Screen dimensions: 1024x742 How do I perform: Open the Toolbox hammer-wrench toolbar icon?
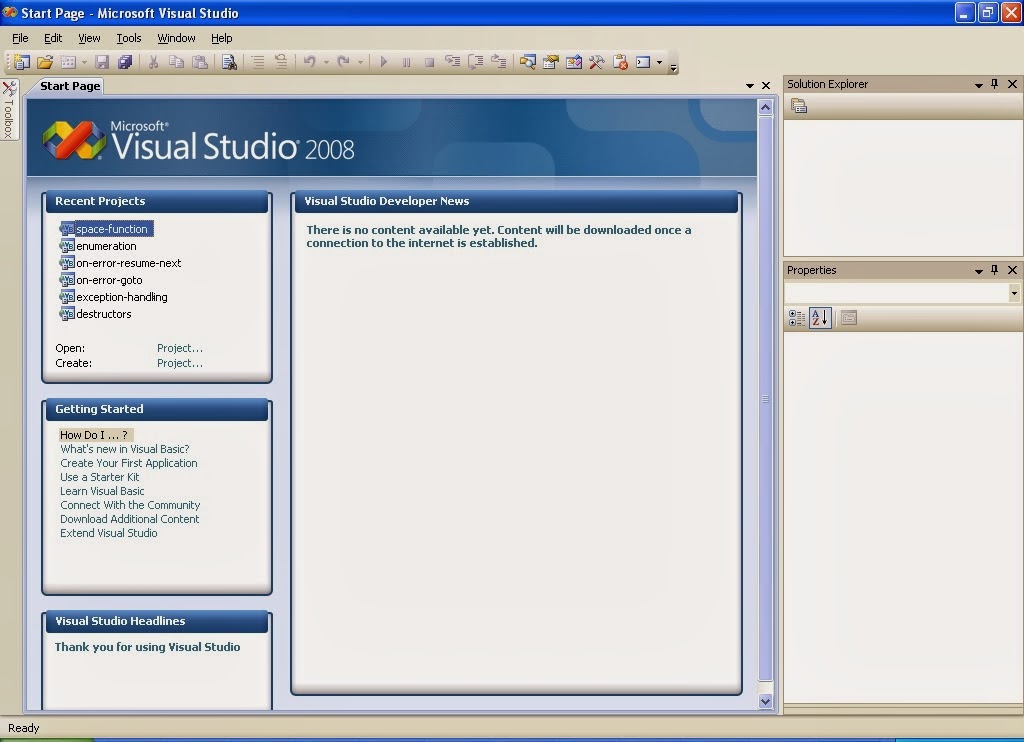(596, 62)
